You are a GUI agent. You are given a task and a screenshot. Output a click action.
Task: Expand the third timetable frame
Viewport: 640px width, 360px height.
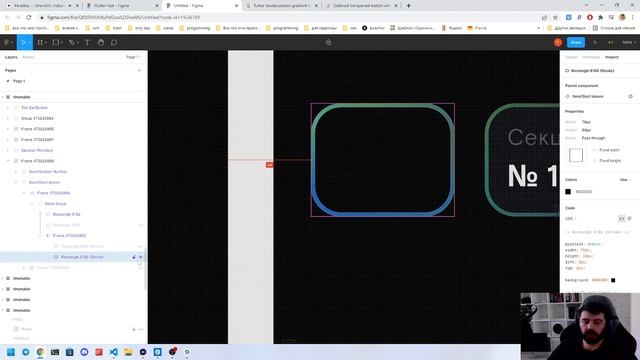tap(3, 289)
